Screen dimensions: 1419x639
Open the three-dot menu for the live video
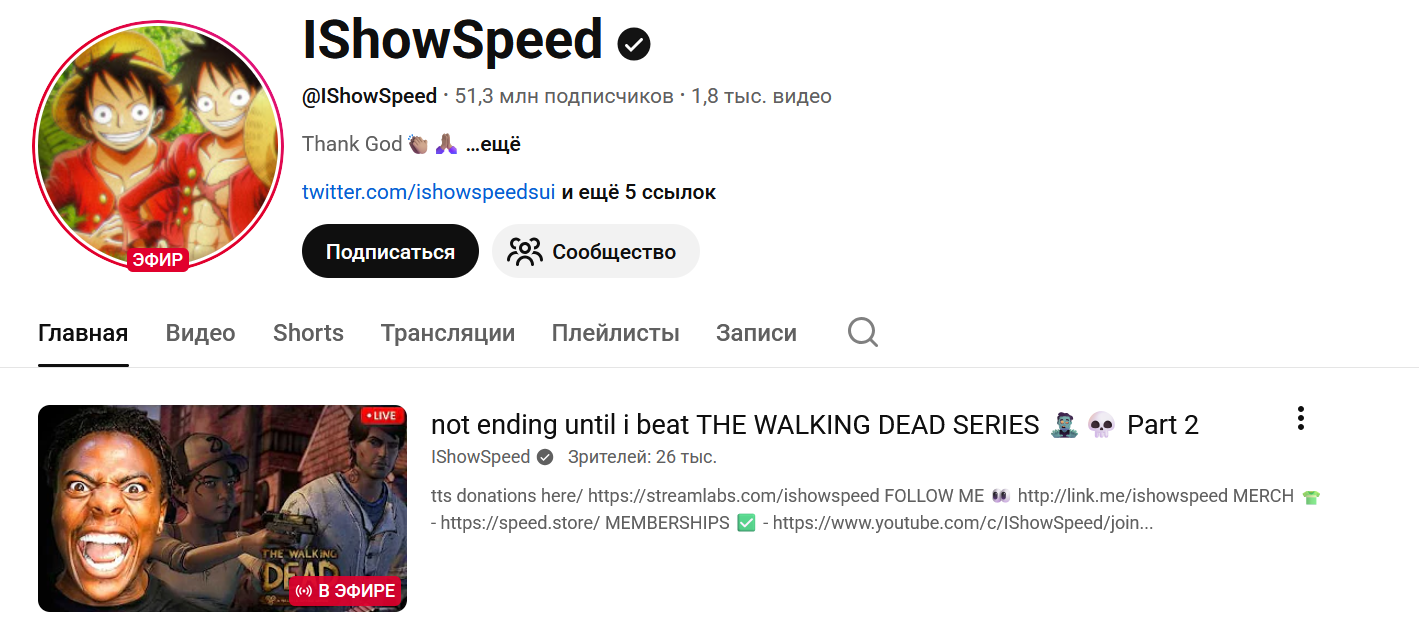pos(1300,418)
